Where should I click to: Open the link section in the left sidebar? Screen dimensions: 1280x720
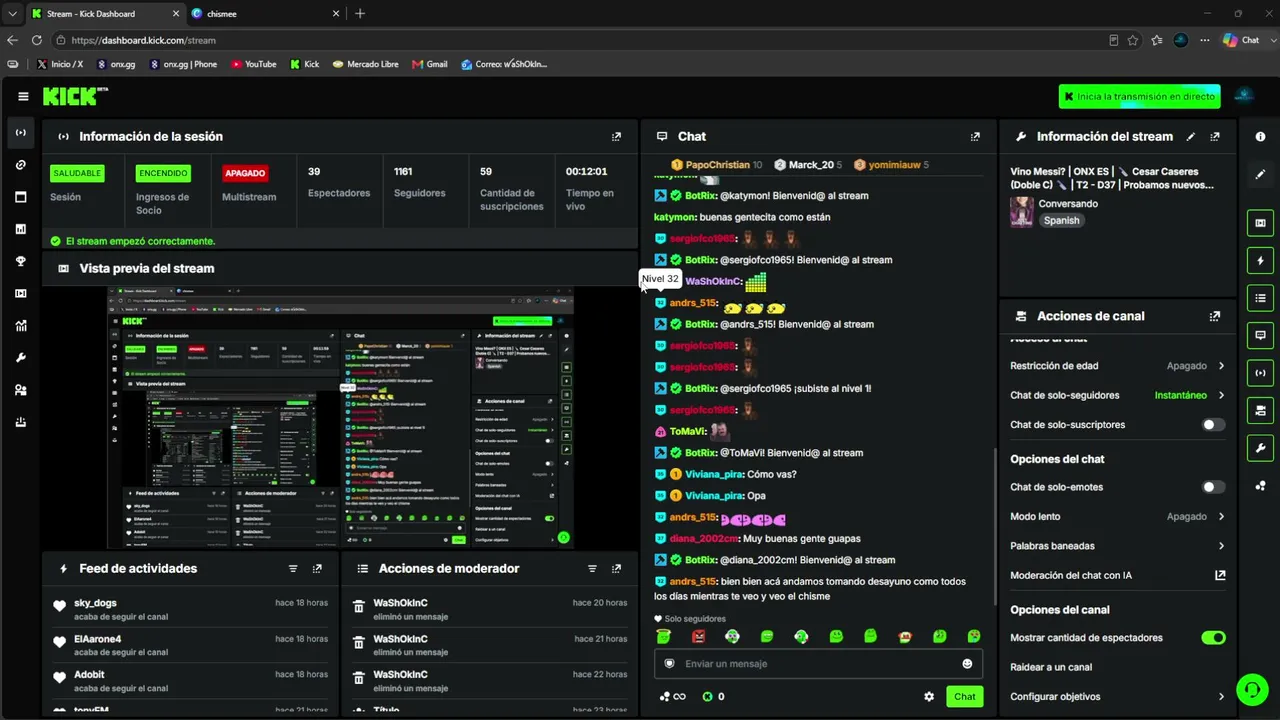(x=21, y=165)
